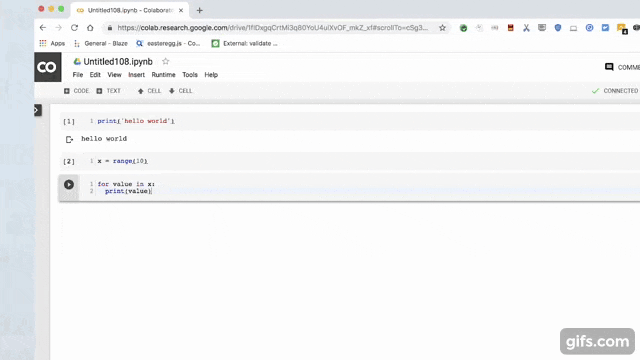The height and width of the screenshot is (360, 640).
Task: Open the External: validate bookmark
Action: [244, 43]
